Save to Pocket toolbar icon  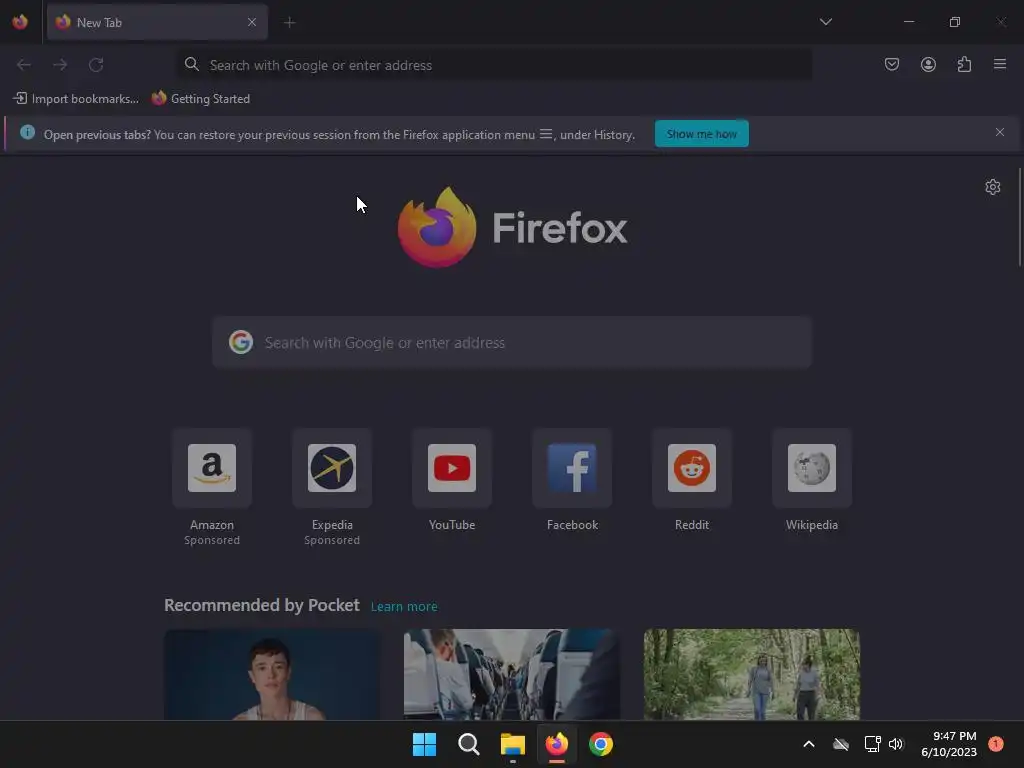(891, 64)
